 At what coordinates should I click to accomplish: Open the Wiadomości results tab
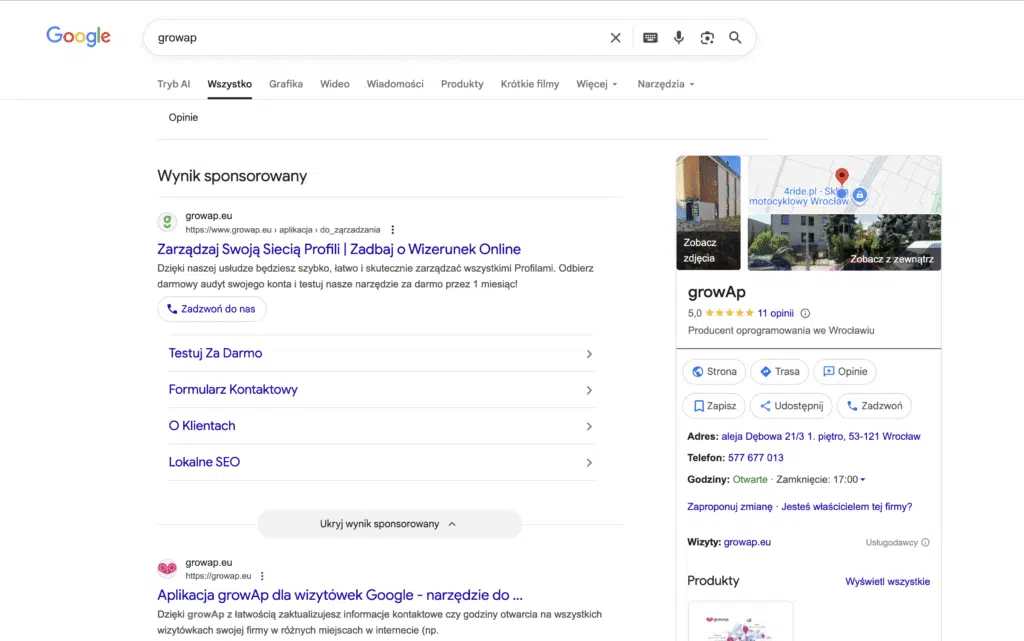[394, 84]
